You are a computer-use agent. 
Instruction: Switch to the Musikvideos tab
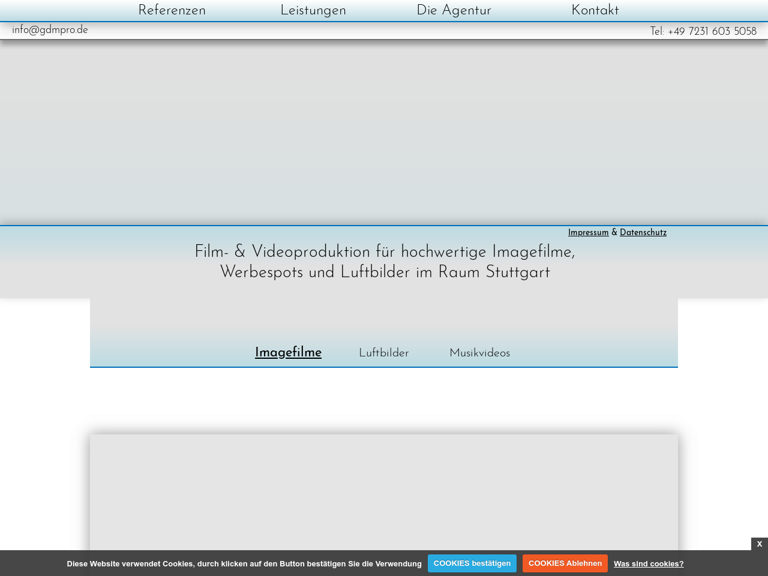479,353
